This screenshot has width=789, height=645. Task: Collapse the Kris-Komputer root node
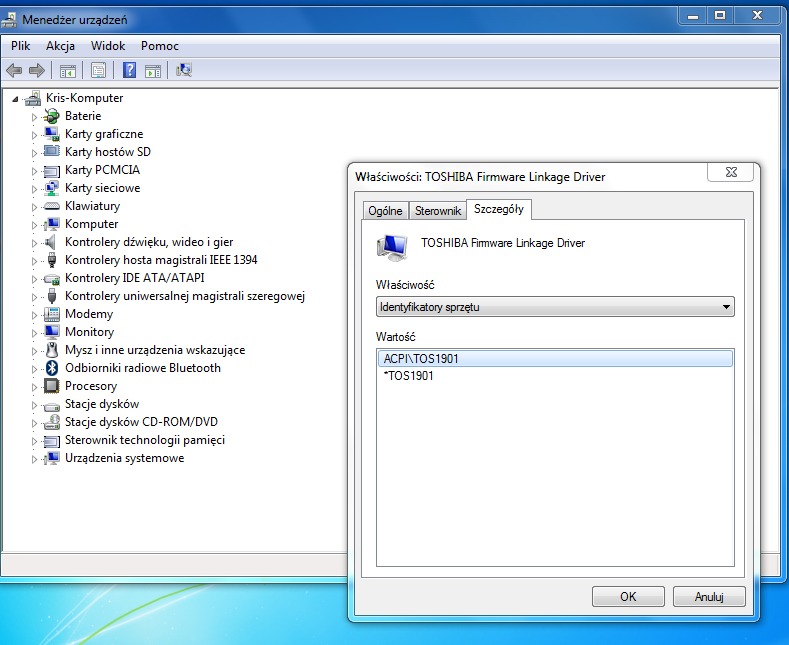(x=15, y=99)
